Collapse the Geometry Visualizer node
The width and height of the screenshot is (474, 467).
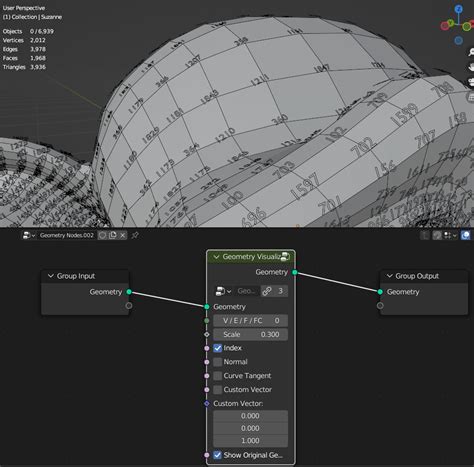[216, 257]
